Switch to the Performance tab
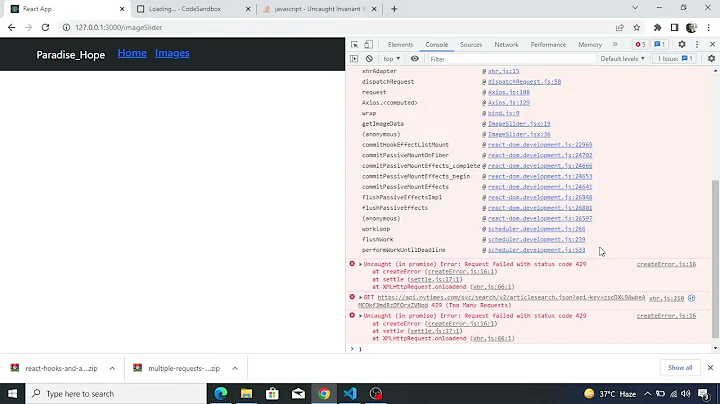Screen dimensions: 720x404 [x=548, y=45]
